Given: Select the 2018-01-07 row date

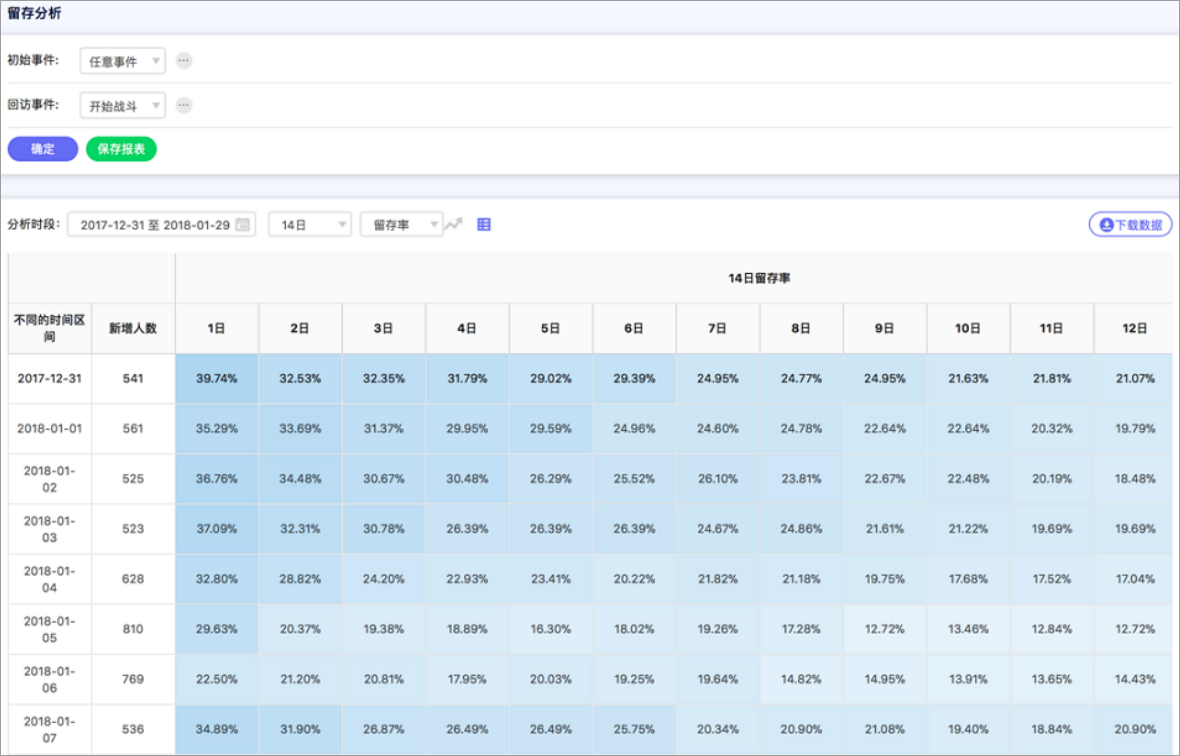Looking at the screenshot, I should (50, 729).
